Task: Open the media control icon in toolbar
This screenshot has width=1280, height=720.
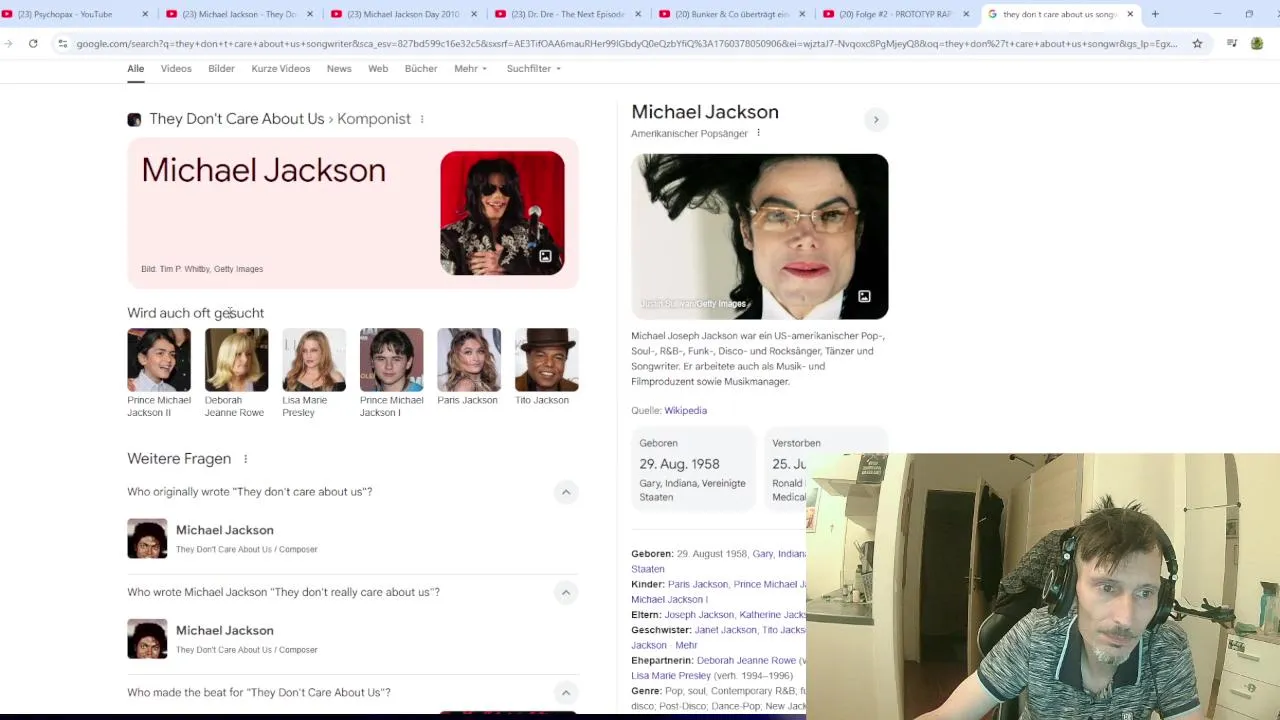Action: 1231,43
